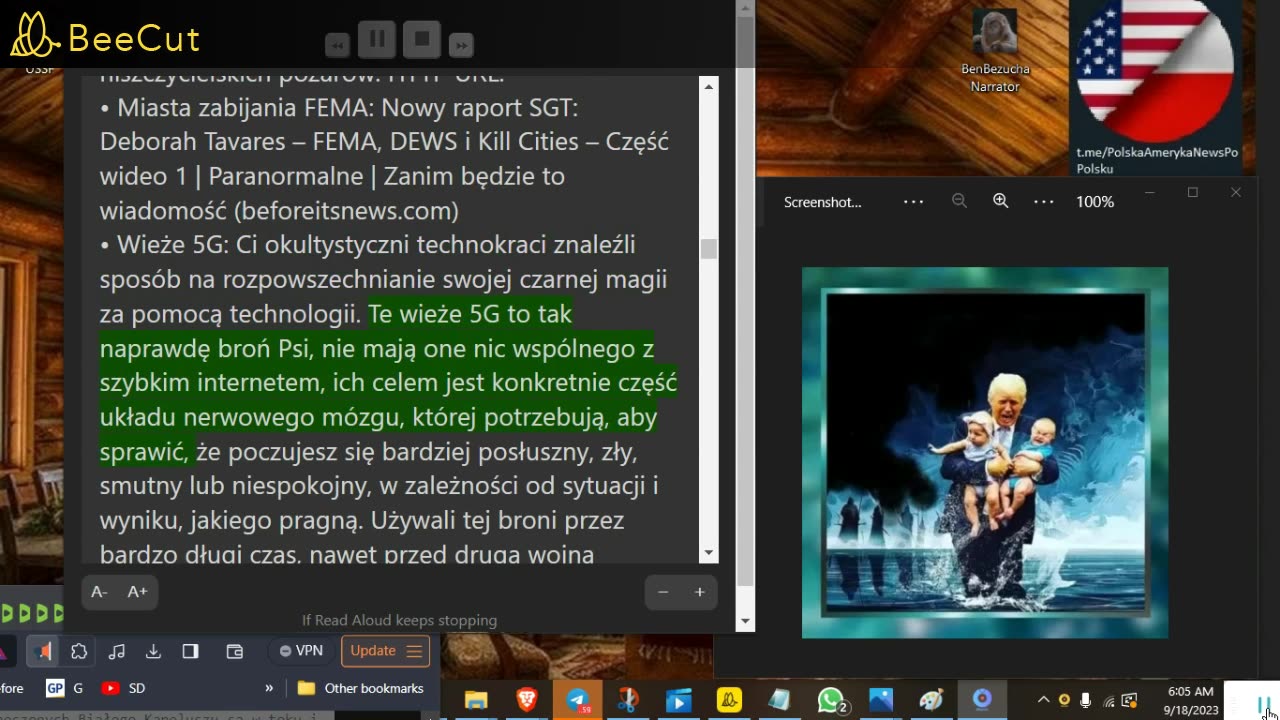1280x720 pixels.
Task: Rewind to previous paragraph in Read Aloud
Action: tap(337, 45)
